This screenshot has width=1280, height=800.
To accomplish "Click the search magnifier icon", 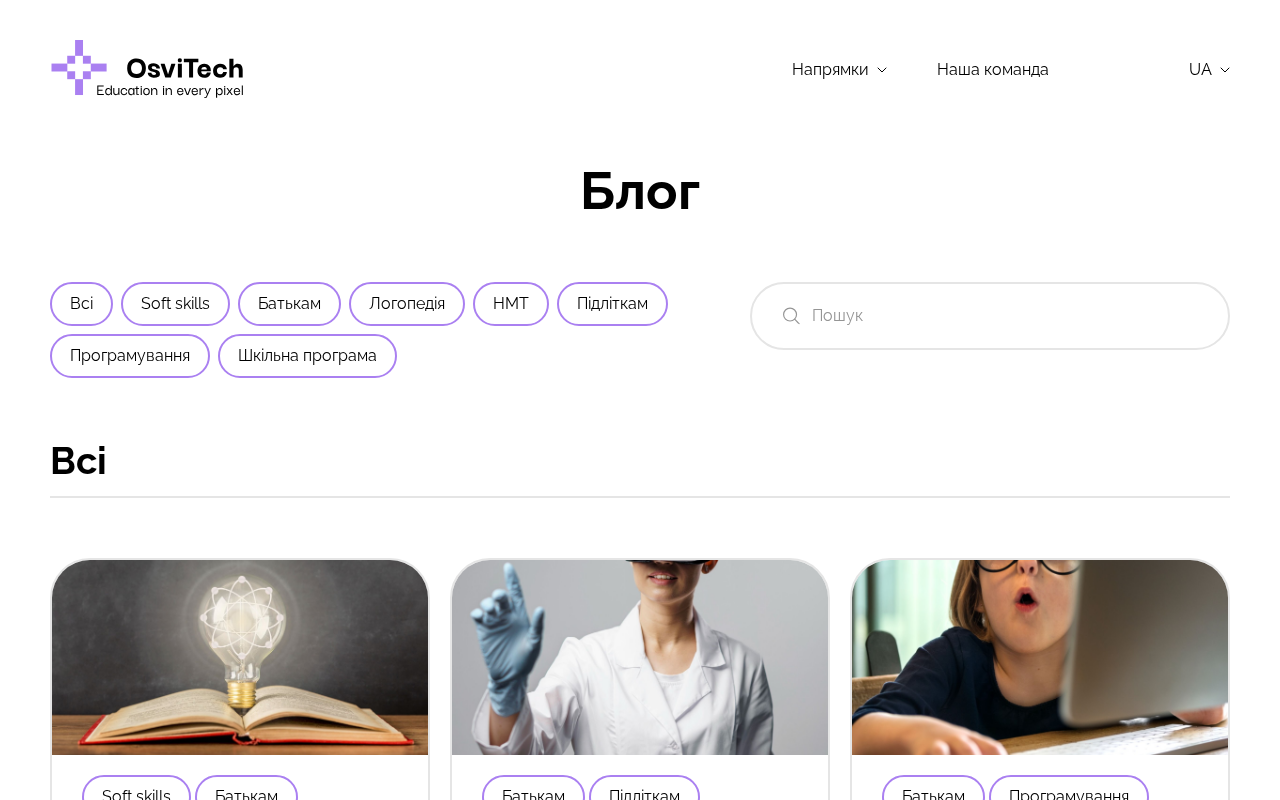I will click(791, 316).
